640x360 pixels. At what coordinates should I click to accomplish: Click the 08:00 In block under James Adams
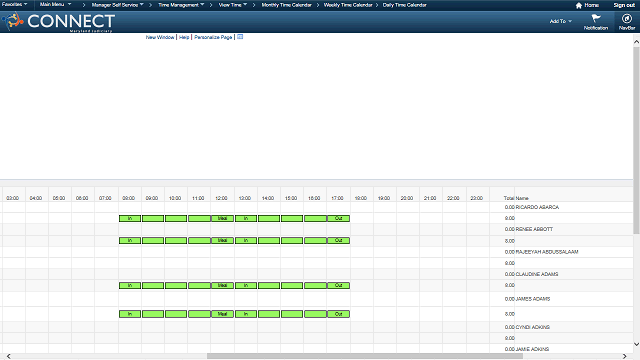[130, 314]
